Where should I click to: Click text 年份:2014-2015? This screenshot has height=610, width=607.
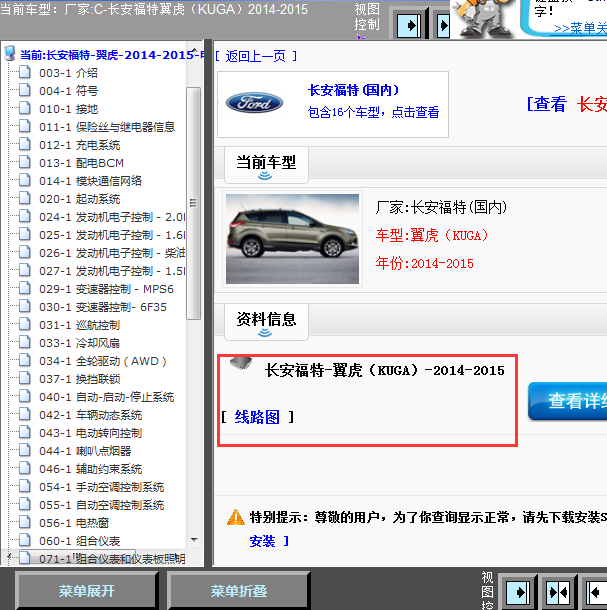[425, 263]
